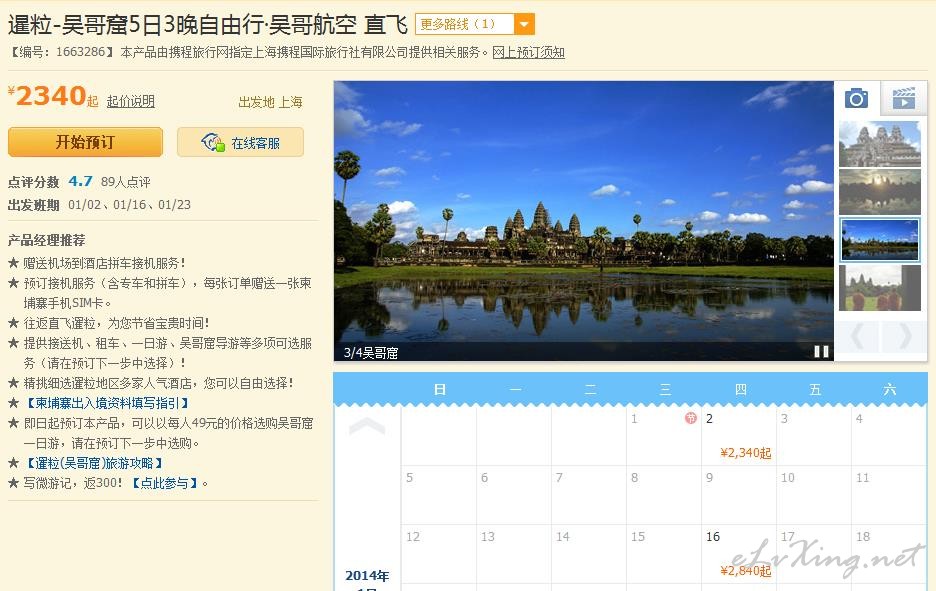View the fourth thumbnail with monks
Viewport: 936px width, 591px height.
(x=879, y=288)
